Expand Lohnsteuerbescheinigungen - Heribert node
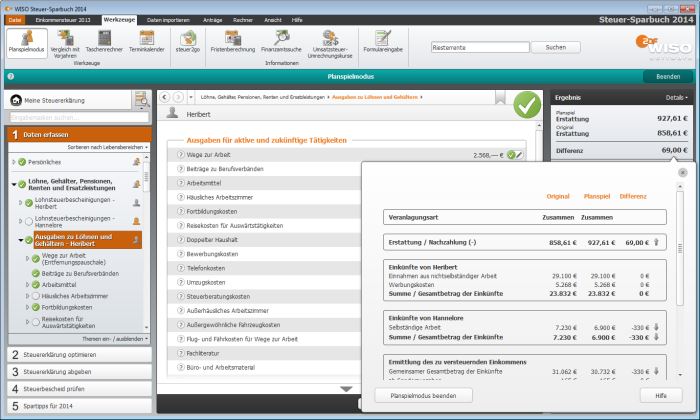Viewport: 700px width, 420px height. (x=21, y=203)
